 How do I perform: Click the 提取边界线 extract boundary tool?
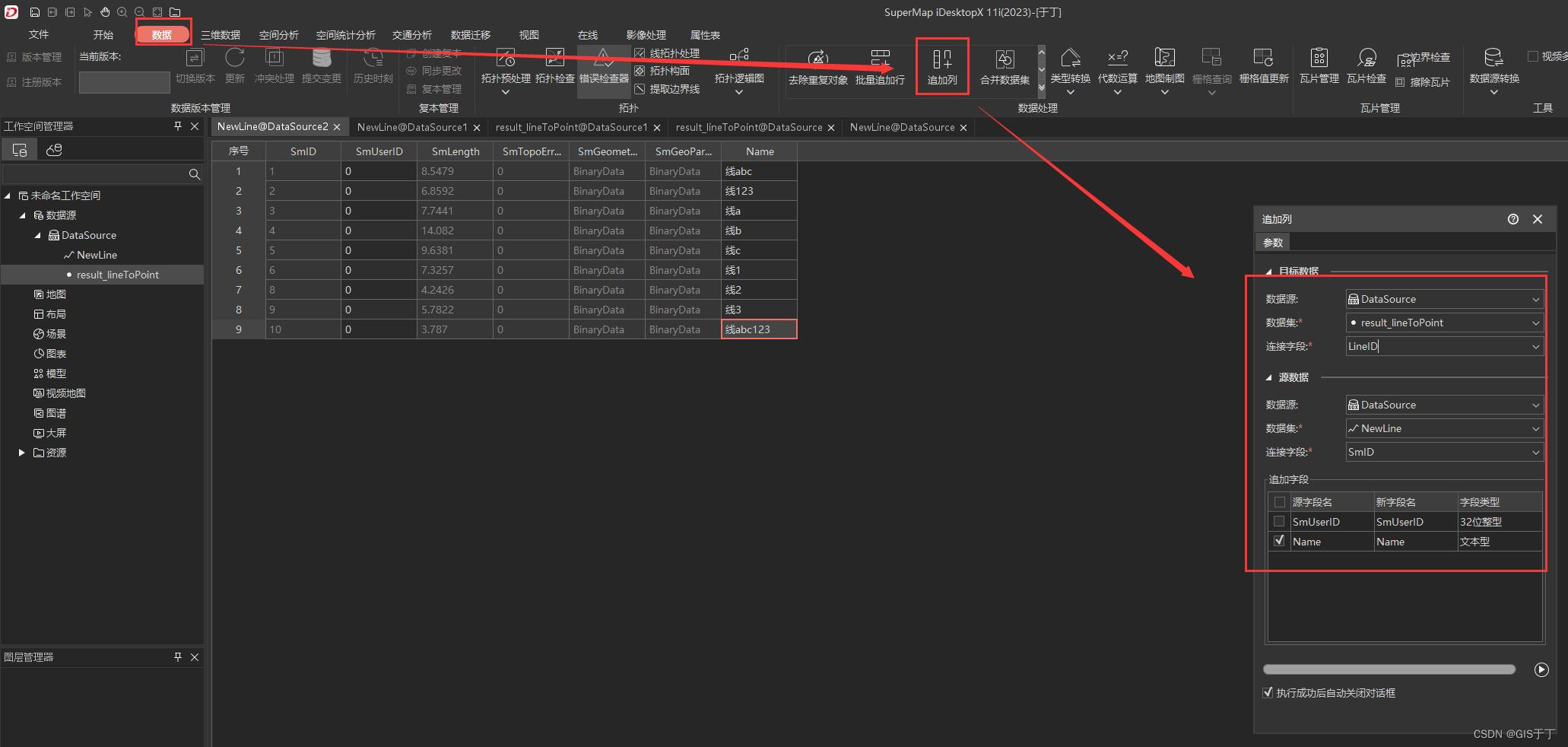click(667, 89)
